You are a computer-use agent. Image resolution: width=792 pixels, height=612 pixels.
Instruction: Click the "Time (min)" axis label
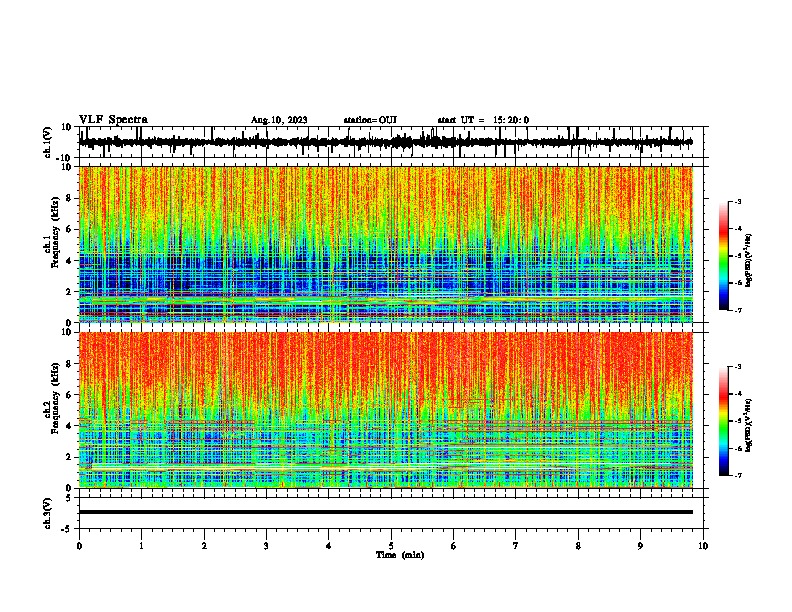400,555
